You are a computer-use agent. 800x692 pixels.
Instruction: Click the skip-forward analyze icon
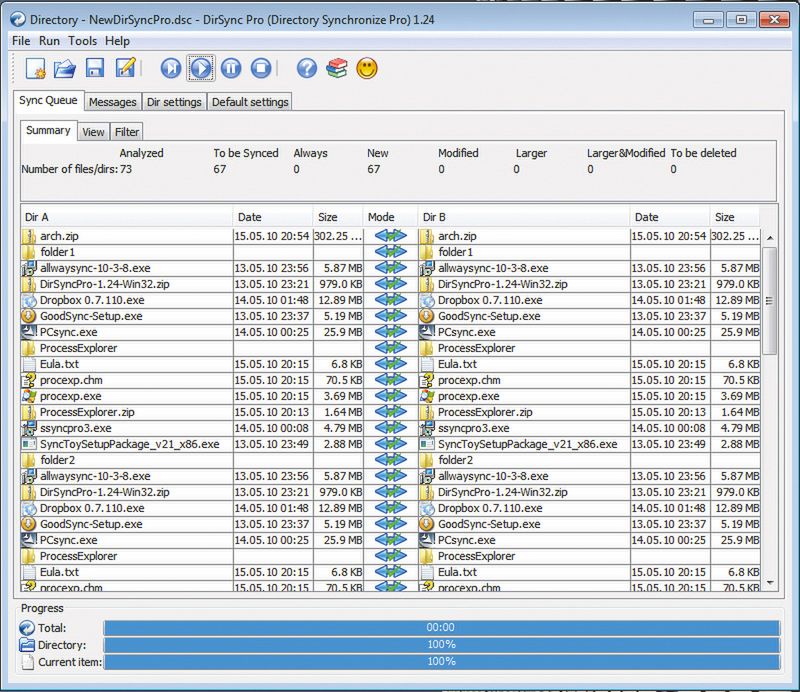pyautogui.click(x=171, y=68)
